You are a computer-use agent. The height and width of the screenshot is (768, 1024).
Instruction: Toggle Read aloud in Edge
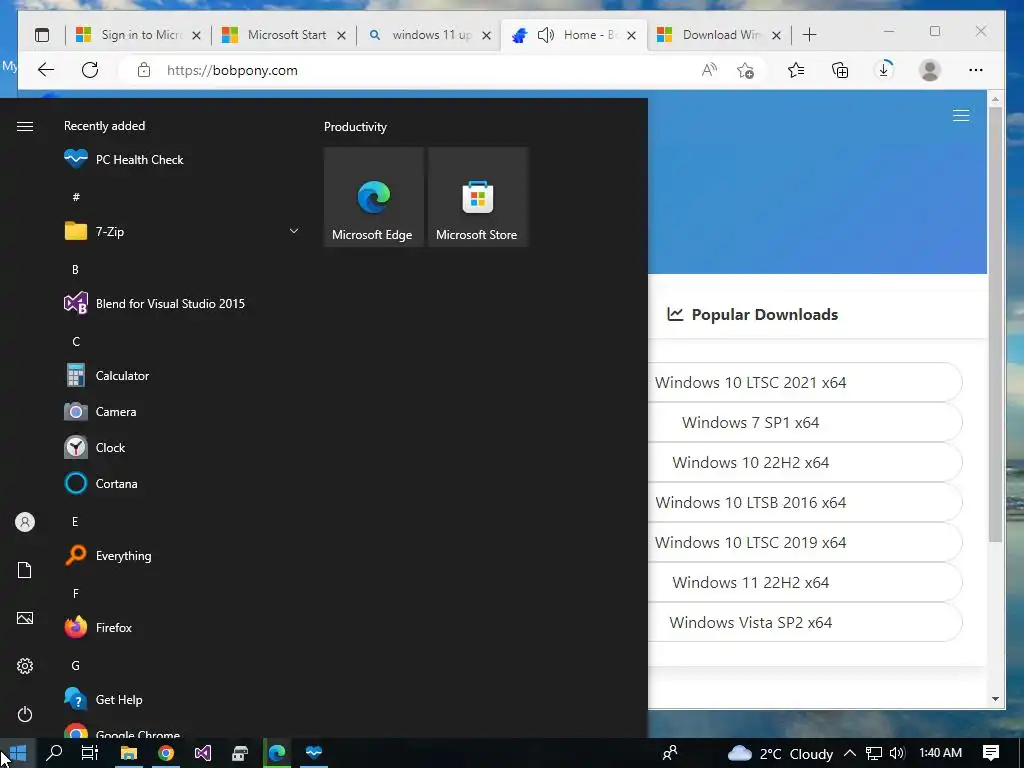click(x=709, y=70)
